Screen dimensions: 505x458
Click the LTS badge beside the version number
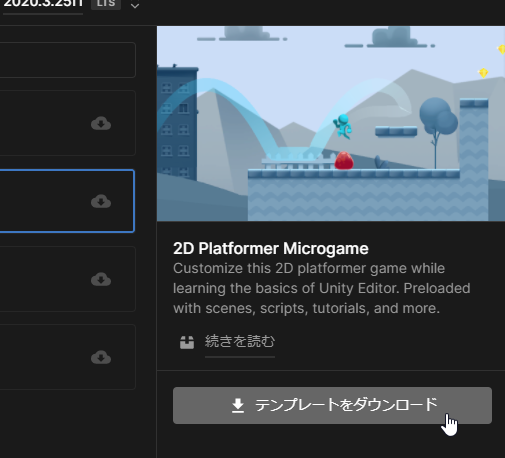pos(106,4)
